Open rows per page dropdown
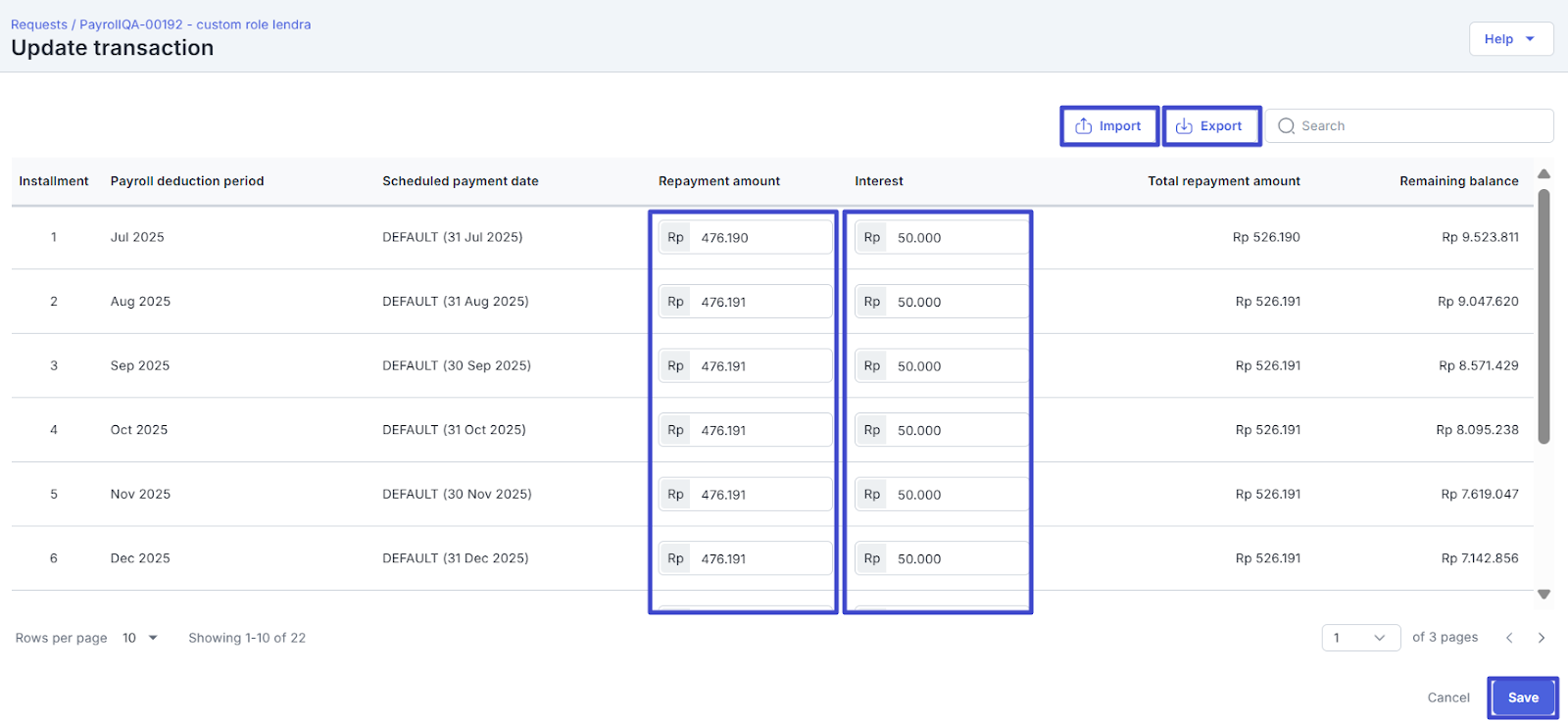 click(x=139, y=638)
